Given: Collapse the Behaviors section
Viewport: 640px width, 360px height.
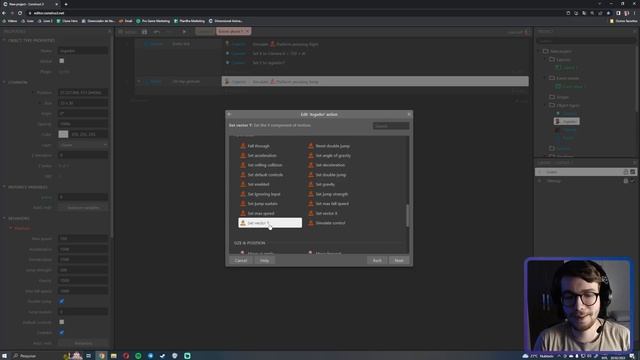Looking at the screenshot, I should (4, 218).
